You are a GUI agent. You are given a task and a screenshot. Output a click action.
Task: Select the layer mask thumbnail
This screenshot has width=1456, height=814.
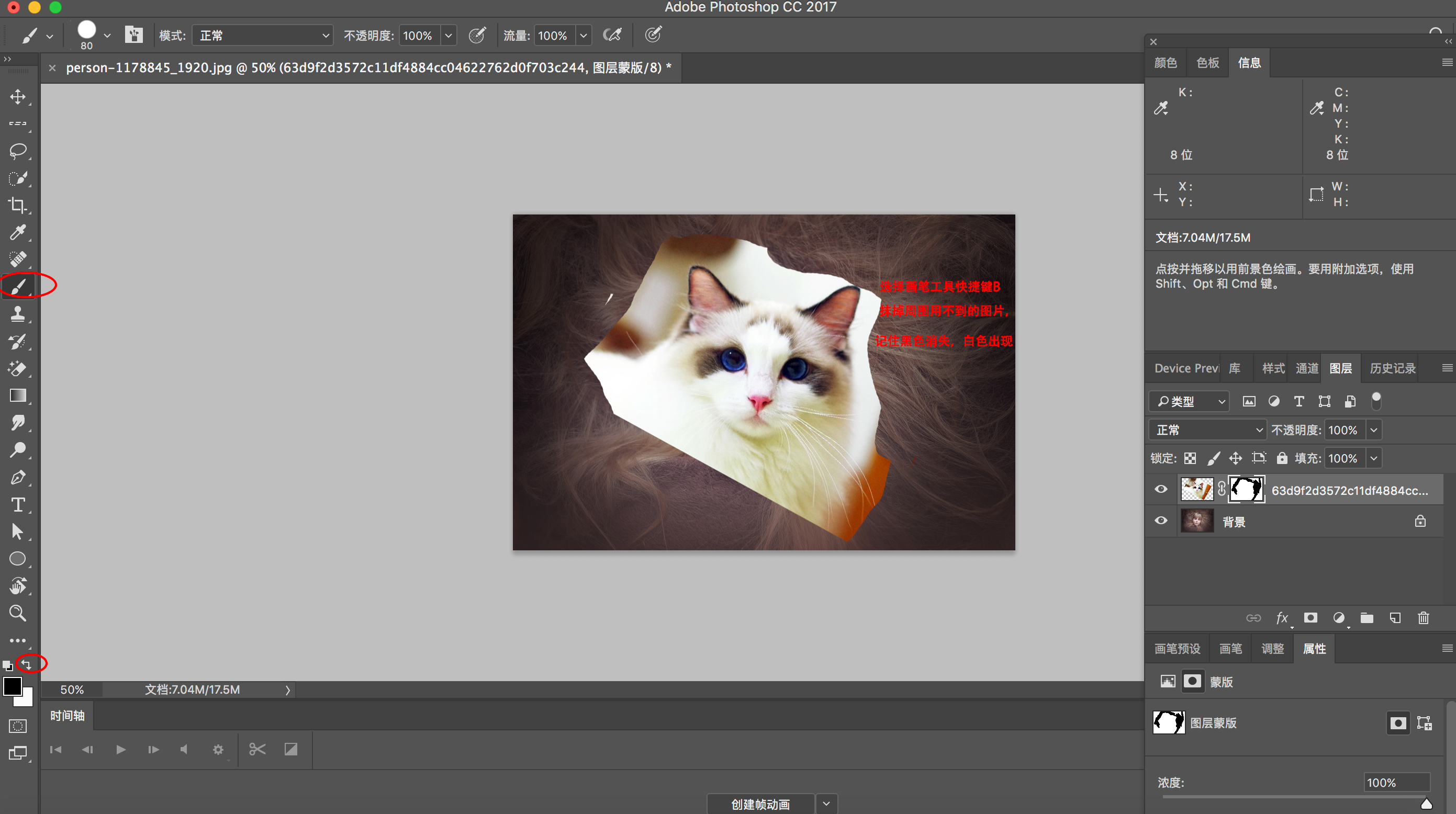1246,489
